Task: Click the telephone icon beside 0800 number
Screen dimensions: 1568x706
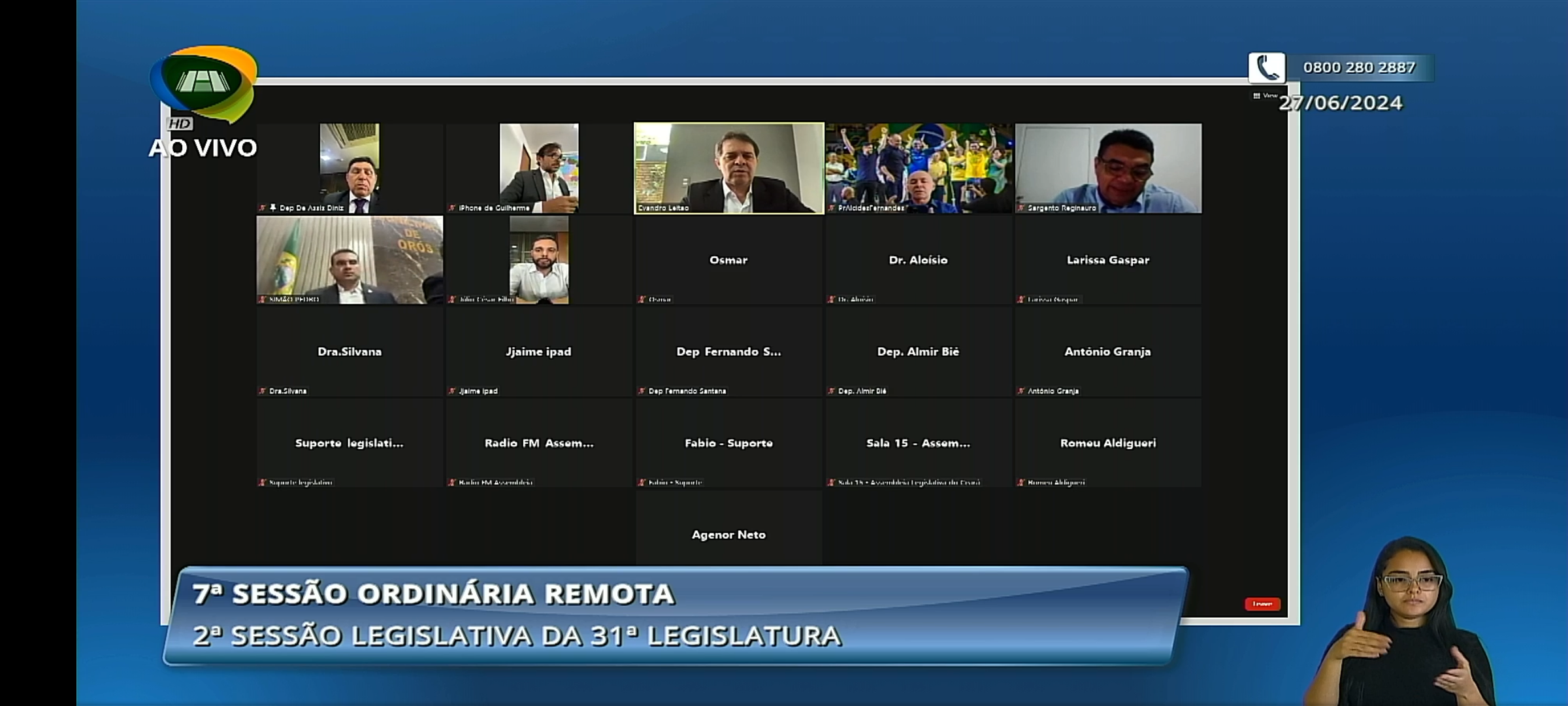Action: (x=1267, y=68)
